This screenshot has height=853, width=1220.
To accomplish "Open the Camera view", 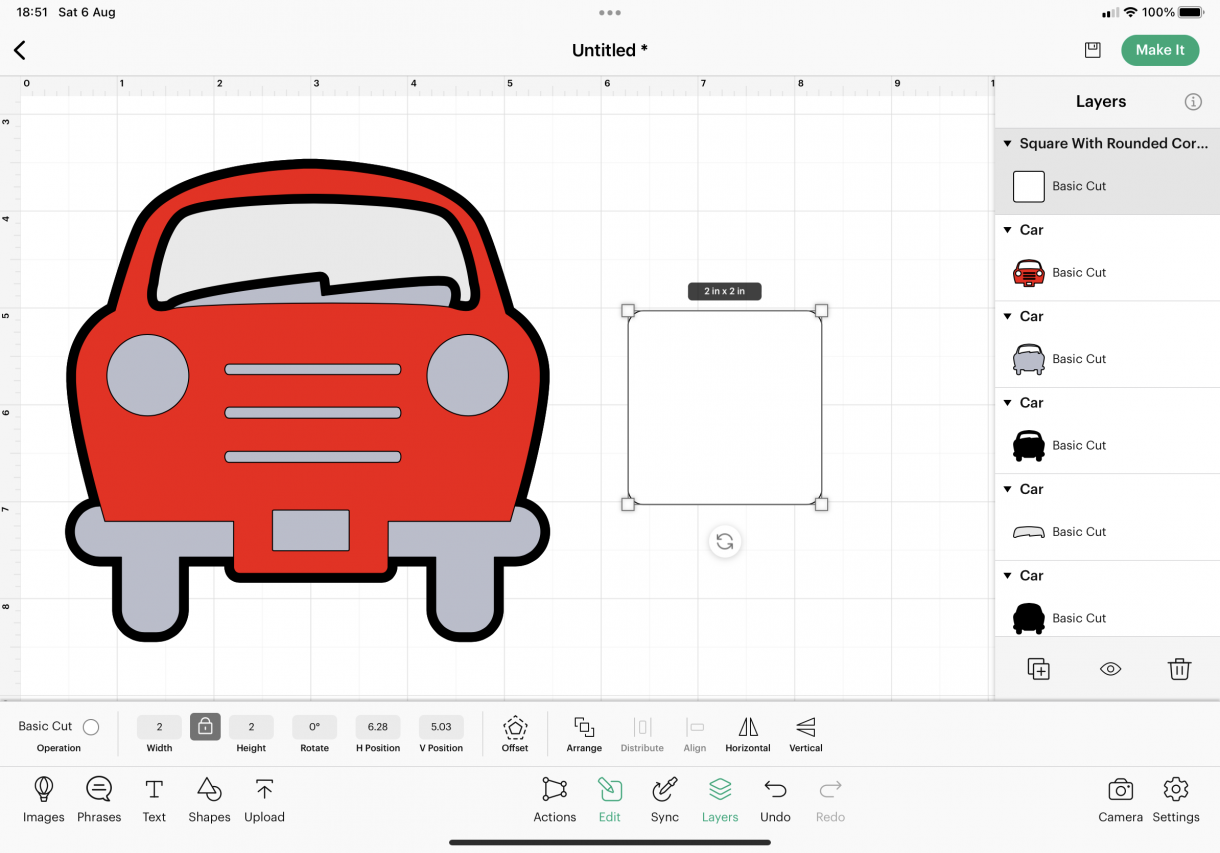I will 1121,800.
